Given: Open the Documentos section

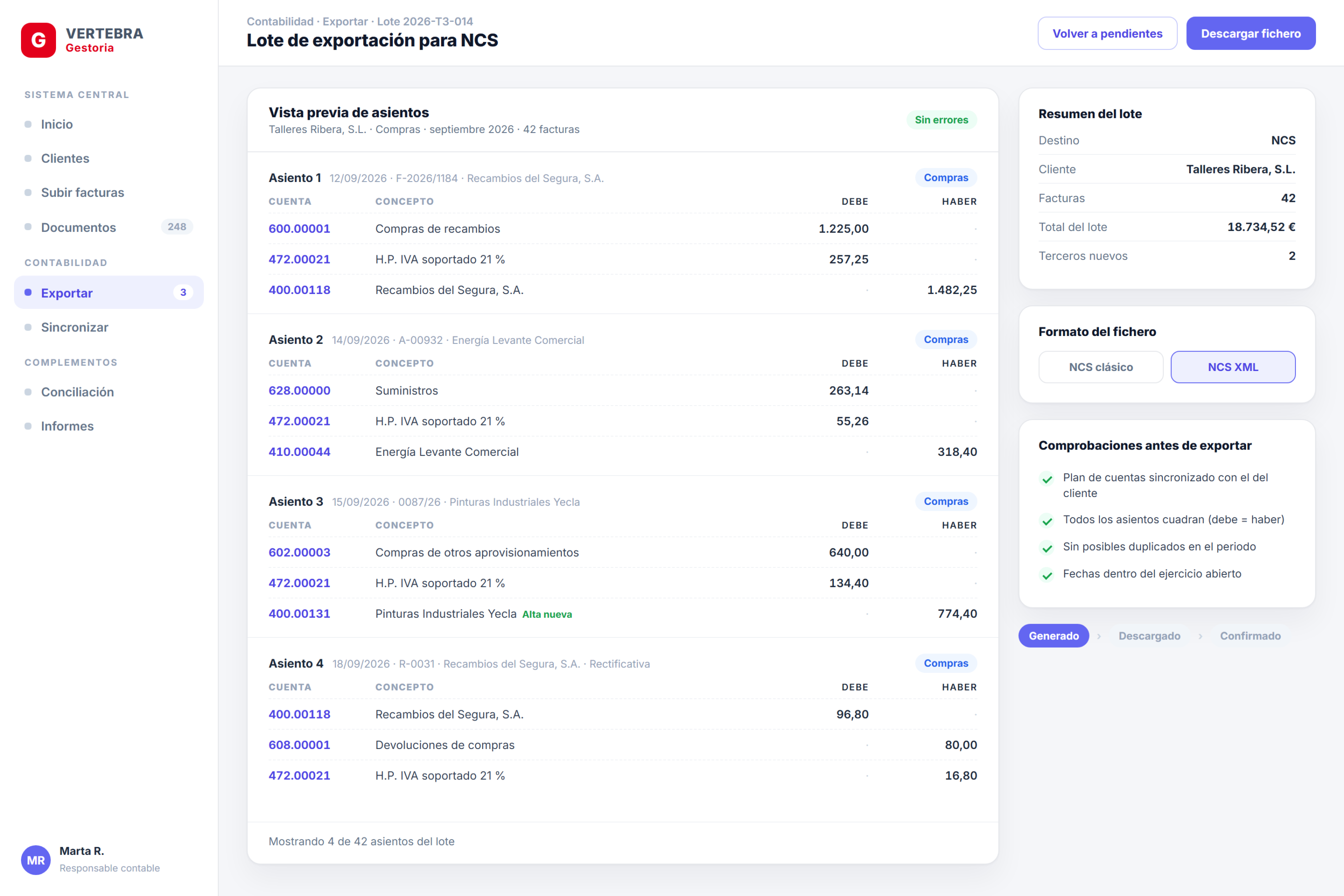Looking at the screenshot, I should click(x=109, y=227).
